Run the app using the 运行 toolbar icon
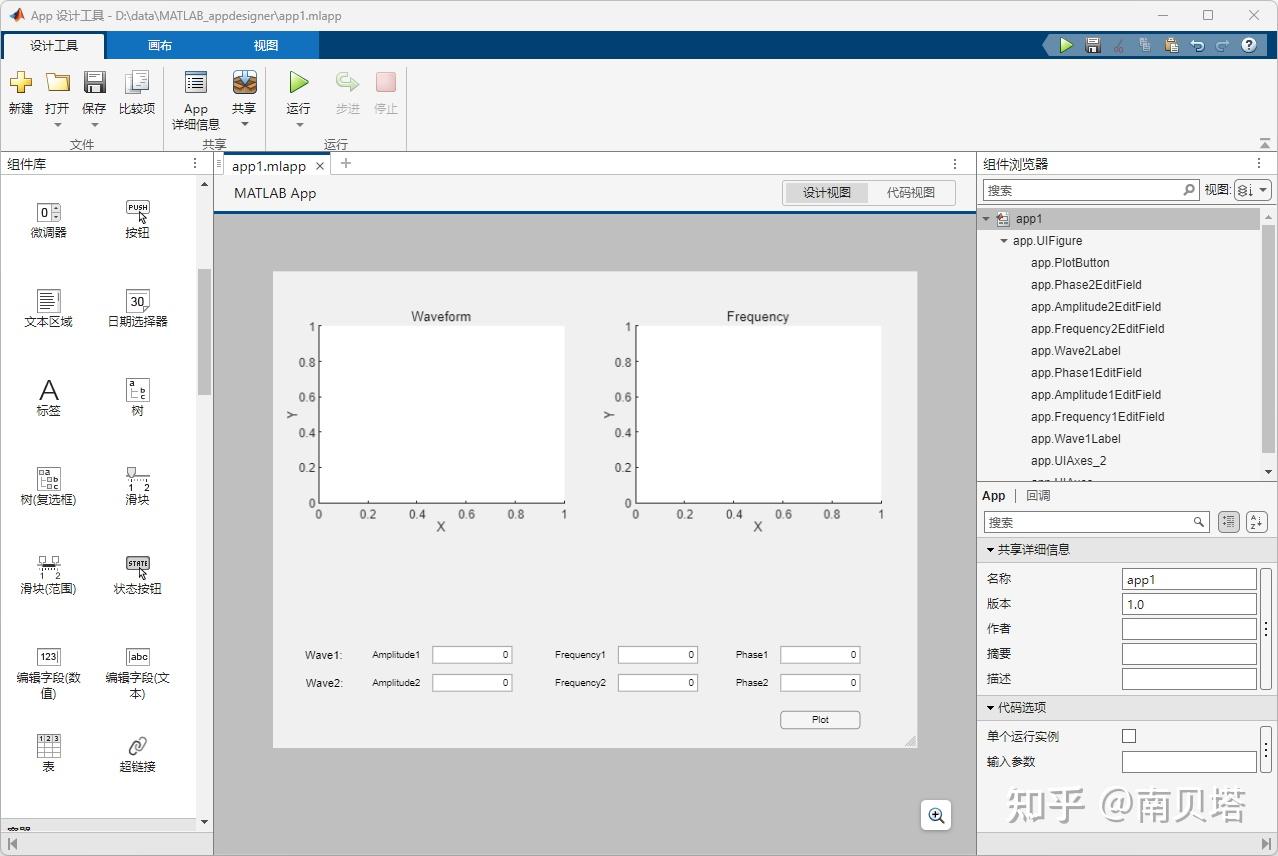Screen dimensions: 1278x856 pos(297,90)
